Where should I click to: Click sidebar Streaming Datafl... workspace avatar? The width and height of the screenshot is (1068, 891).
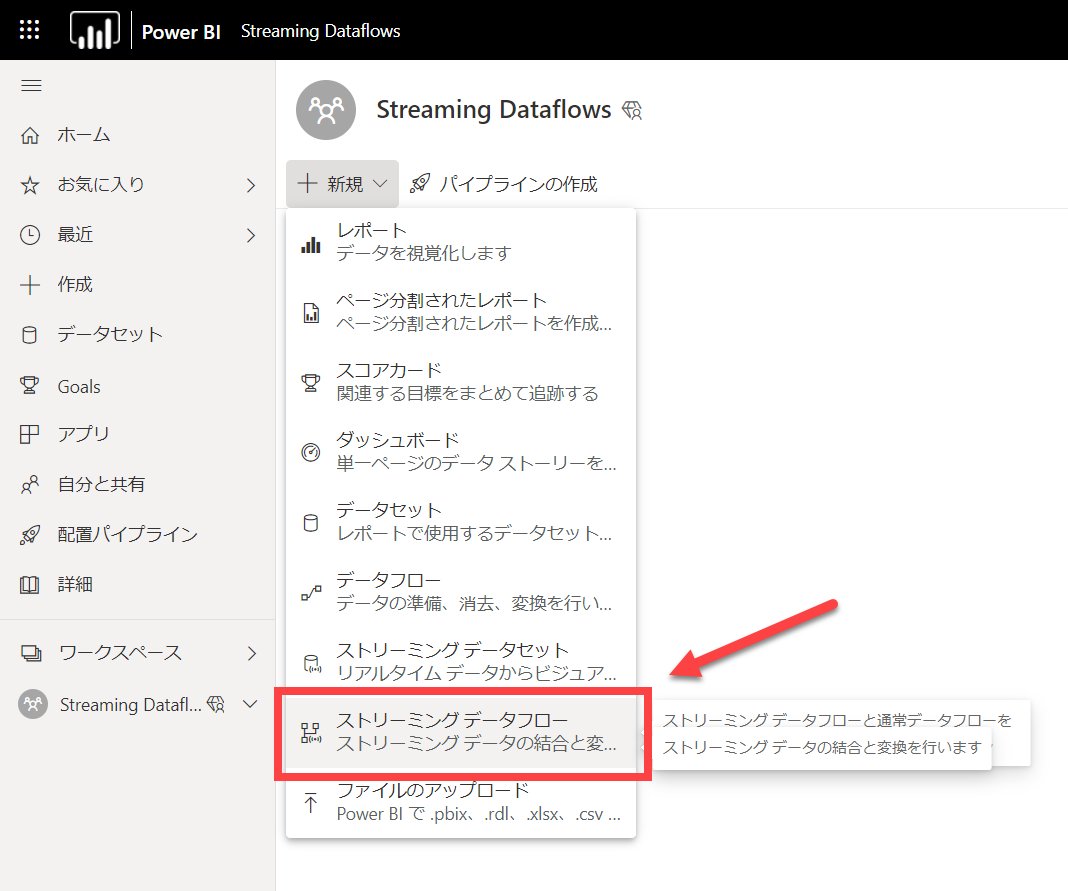[x=33, y=704]
